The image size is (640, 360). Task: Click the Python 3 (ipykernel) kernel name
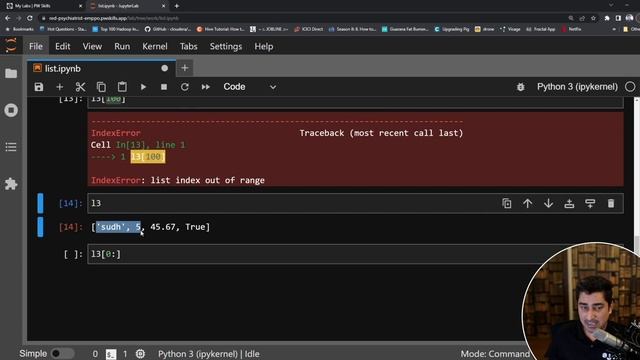click(577, 87)
